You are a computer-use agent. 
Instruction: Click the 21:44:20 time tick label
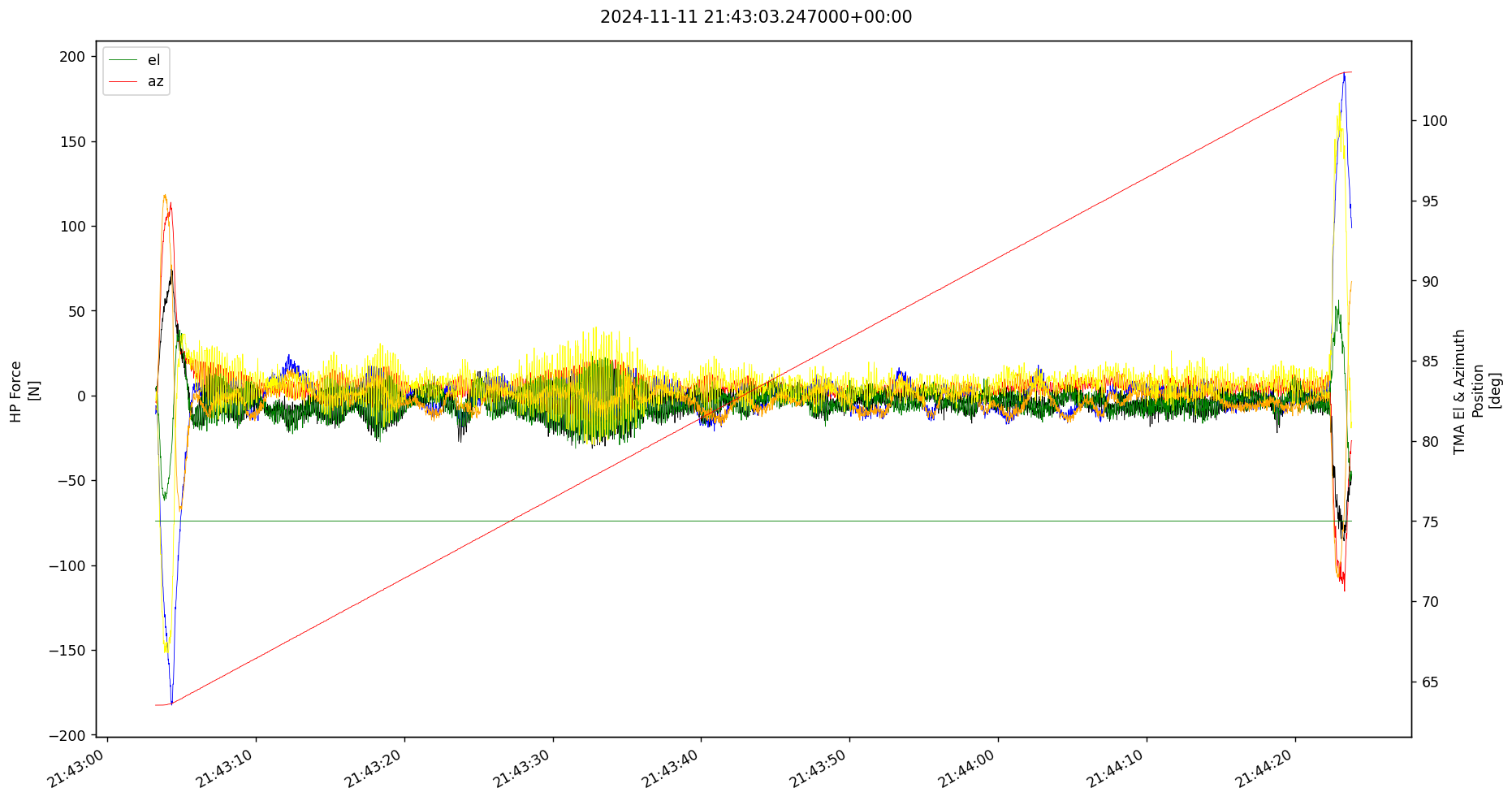pos(1266,768)
